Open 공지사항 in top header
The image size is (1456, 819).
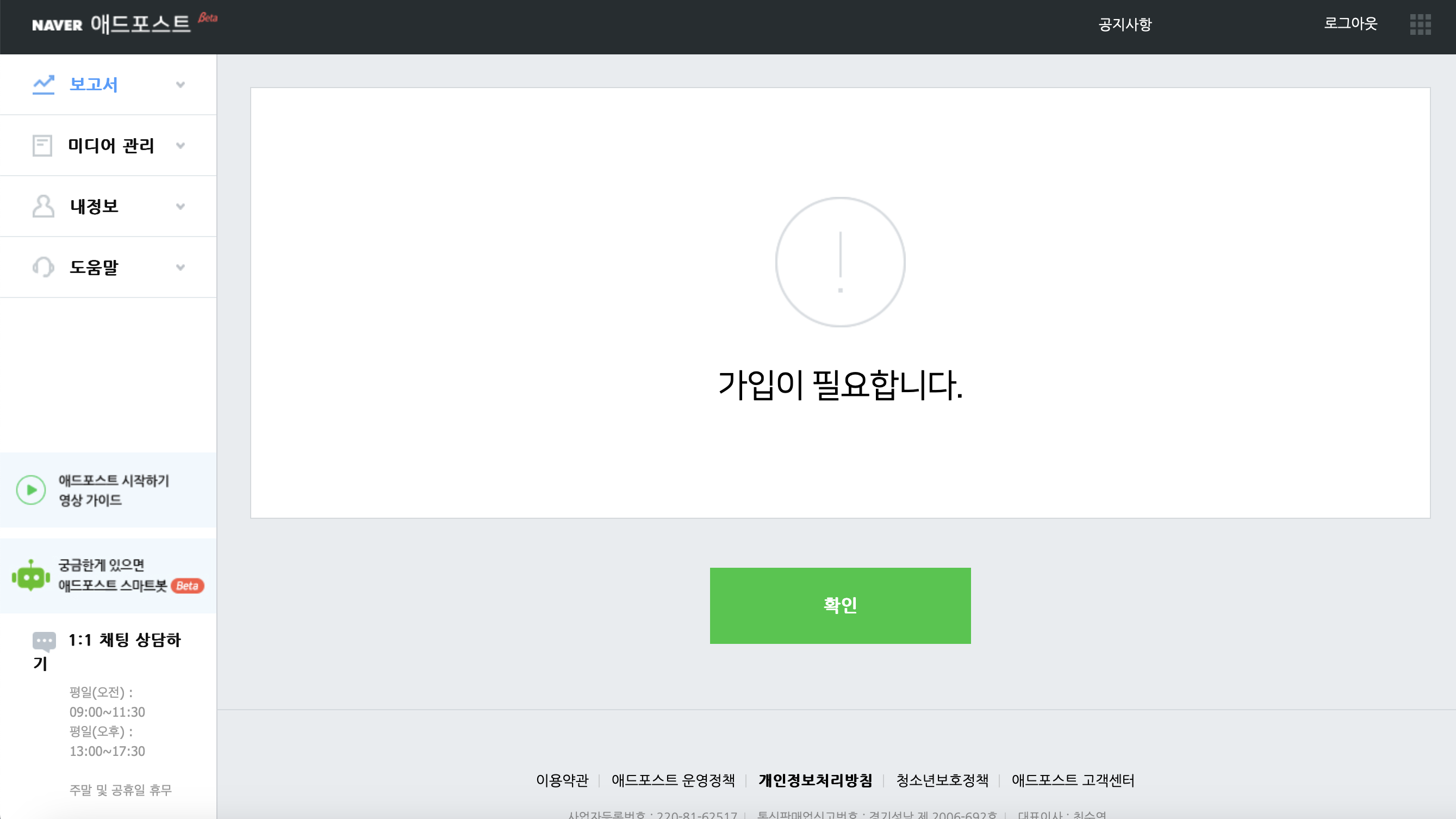pyautogui.click(x=1125, y=24)
